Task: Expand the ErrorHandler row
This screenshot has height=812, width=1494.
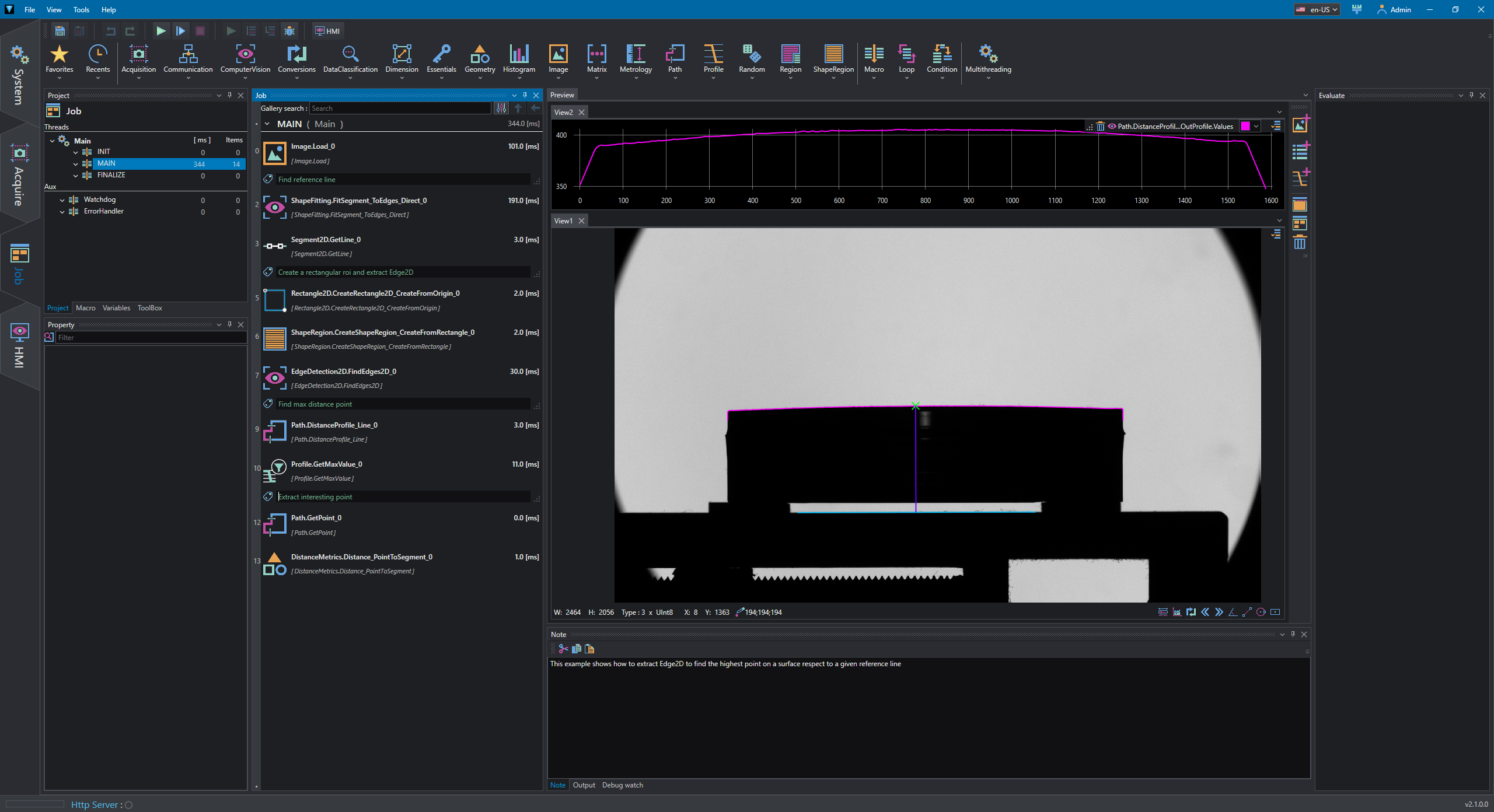Action: click(62, 212)
